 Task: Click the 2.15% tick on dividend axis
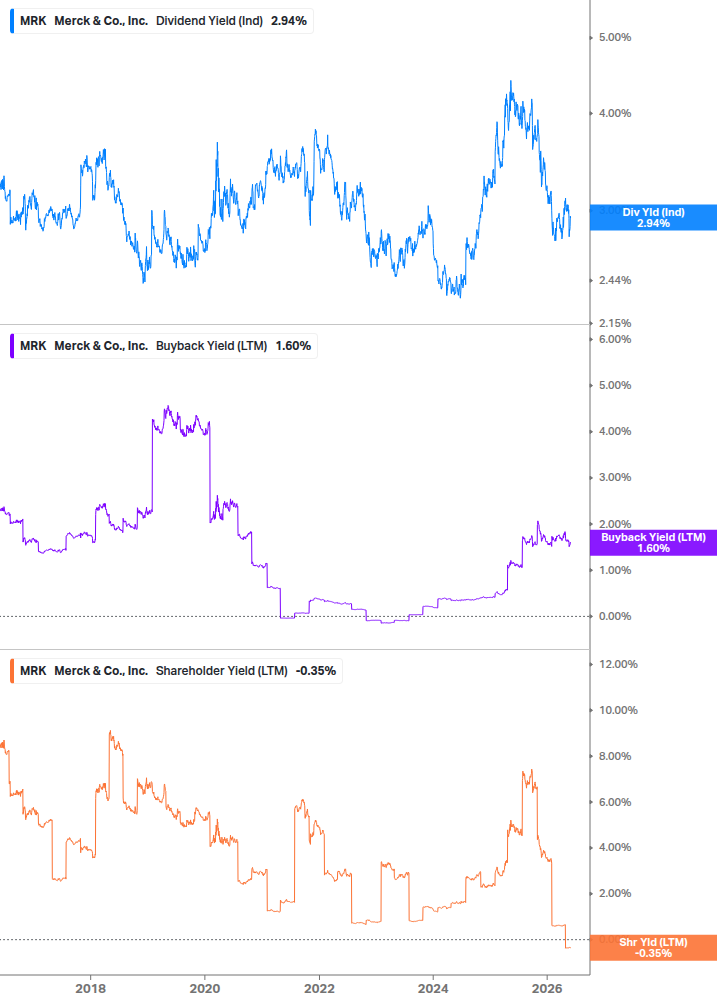[x=615, y=323]
